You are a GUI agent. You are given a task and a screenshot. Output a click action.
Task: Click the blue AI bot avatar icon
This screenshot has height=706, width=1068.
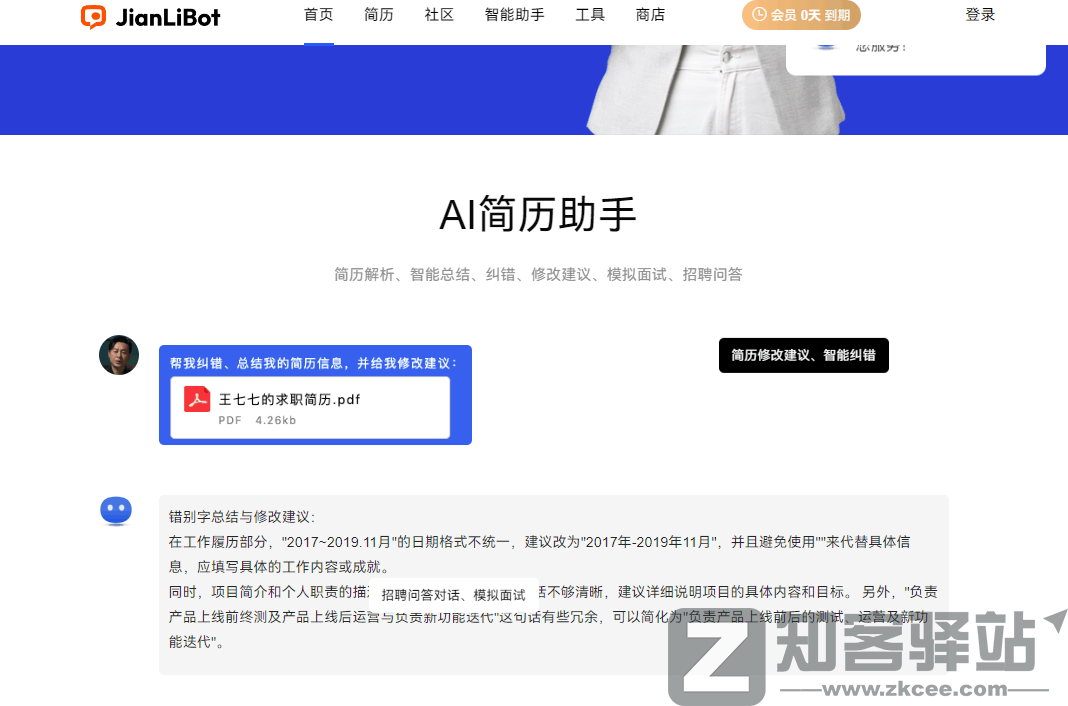click(116, 510)
